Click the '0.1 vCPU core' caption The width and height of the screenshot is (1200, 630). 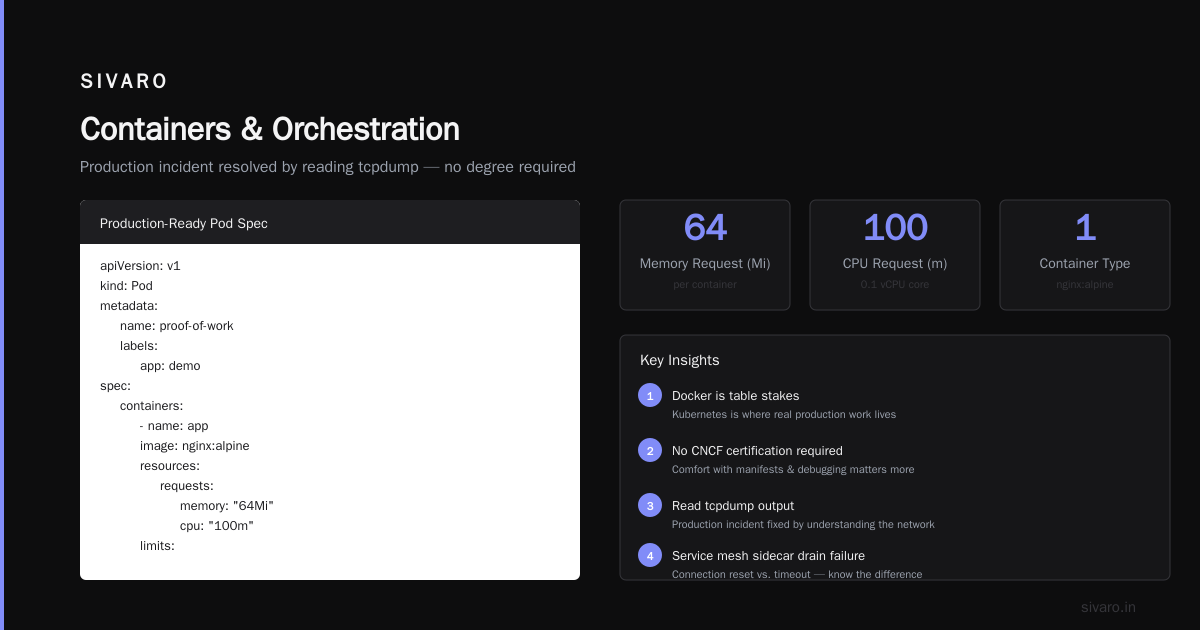pos(895,285)
